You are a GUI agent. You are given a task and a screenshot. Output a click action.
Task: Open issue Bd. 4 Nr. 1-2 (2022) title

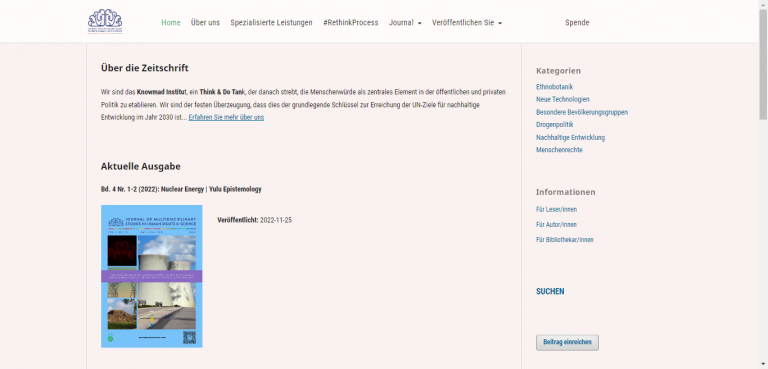[x=181, y=189]
